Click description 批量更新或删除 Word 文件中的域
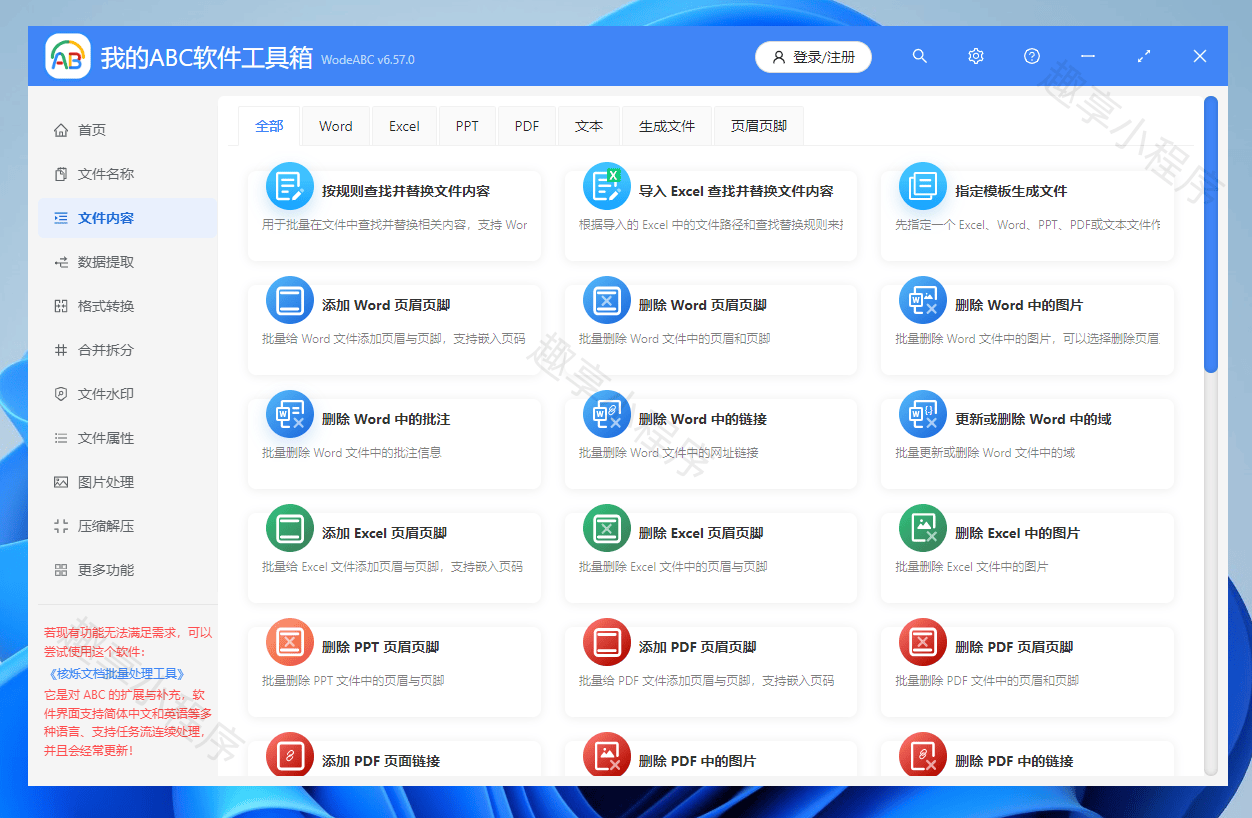 point(985,453)
